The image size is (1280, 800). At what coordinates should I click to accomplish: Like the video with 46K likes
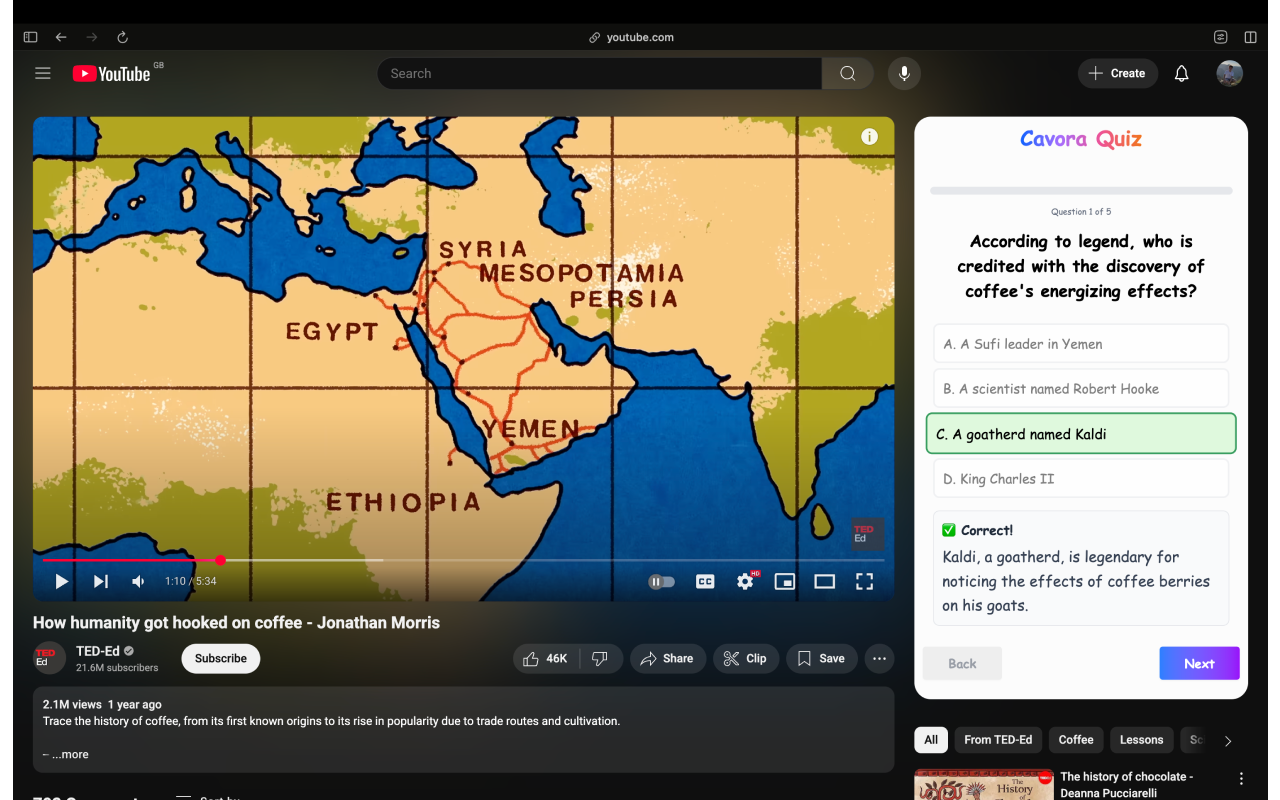[545, 658]
